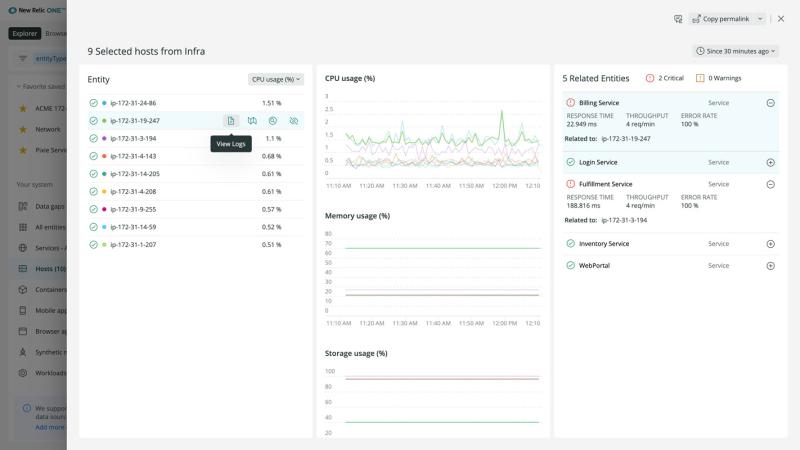Hide ip-172-31-19-247 with the crossed-eye icon
Screen dimensions: 800x450
pos(294,121)
